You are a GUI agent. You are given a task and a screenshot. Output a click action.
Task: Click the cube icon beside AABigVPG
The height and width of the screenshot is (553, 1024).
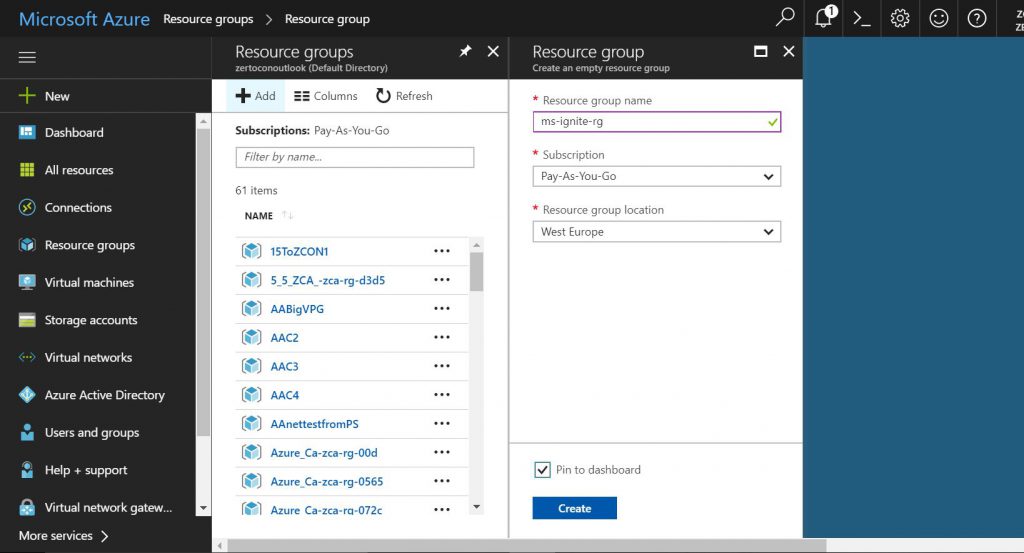click(x=251, y=308)
